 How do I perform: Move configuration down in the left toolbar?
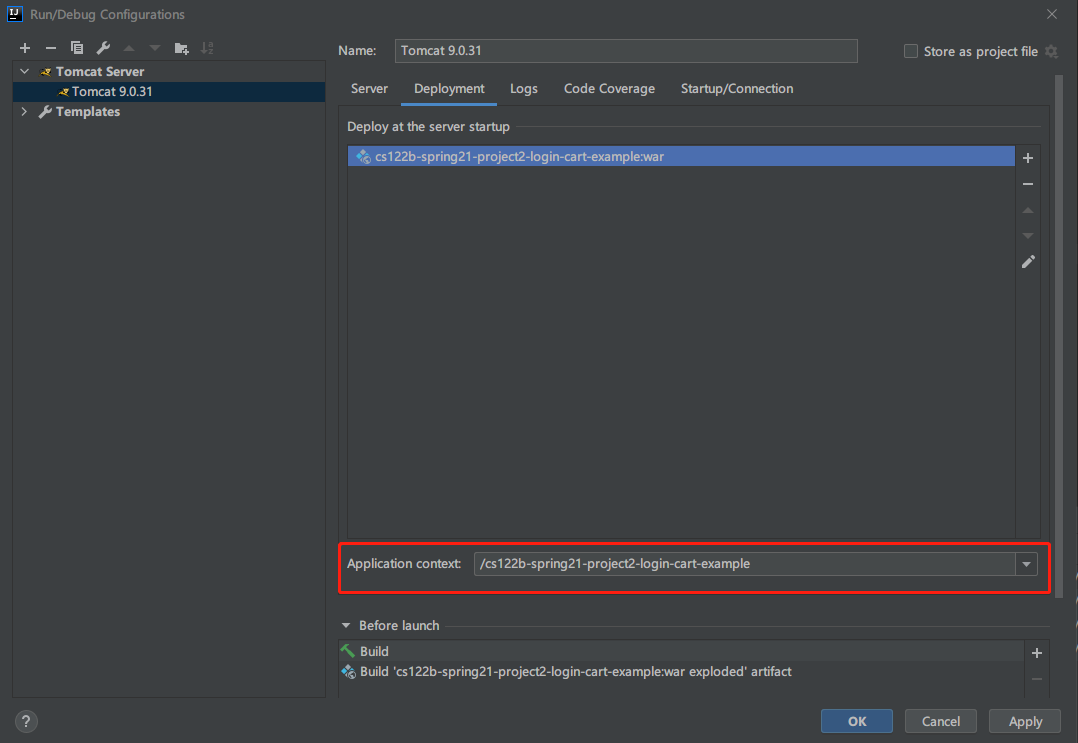[x=155, y=48]
